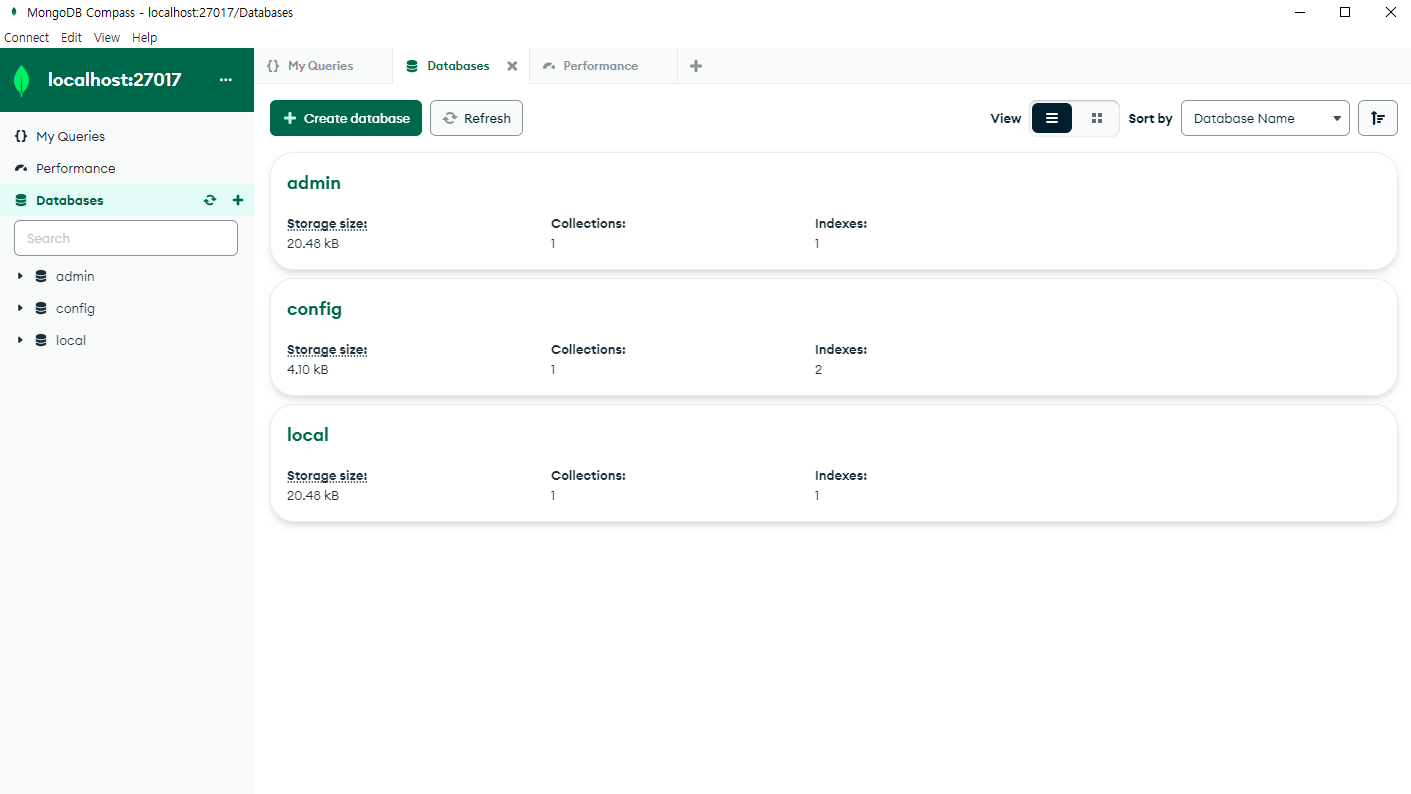Switch to grid view
1411x794 pixels.
1097,118
